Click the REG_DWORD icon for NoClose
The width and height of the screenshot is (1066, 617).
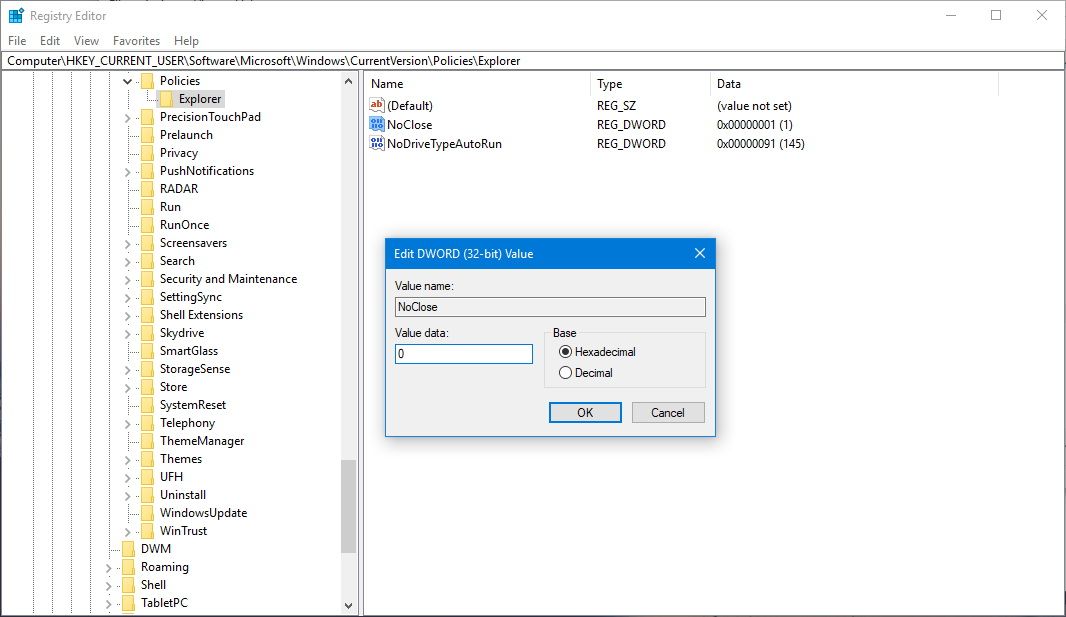(379, 124)
